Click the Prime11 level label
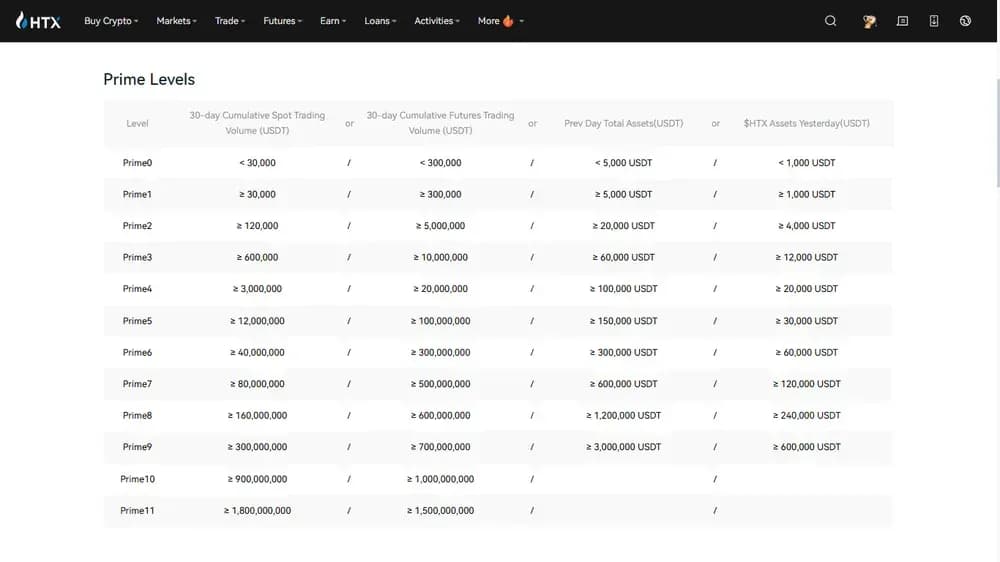 click(137, 511)
